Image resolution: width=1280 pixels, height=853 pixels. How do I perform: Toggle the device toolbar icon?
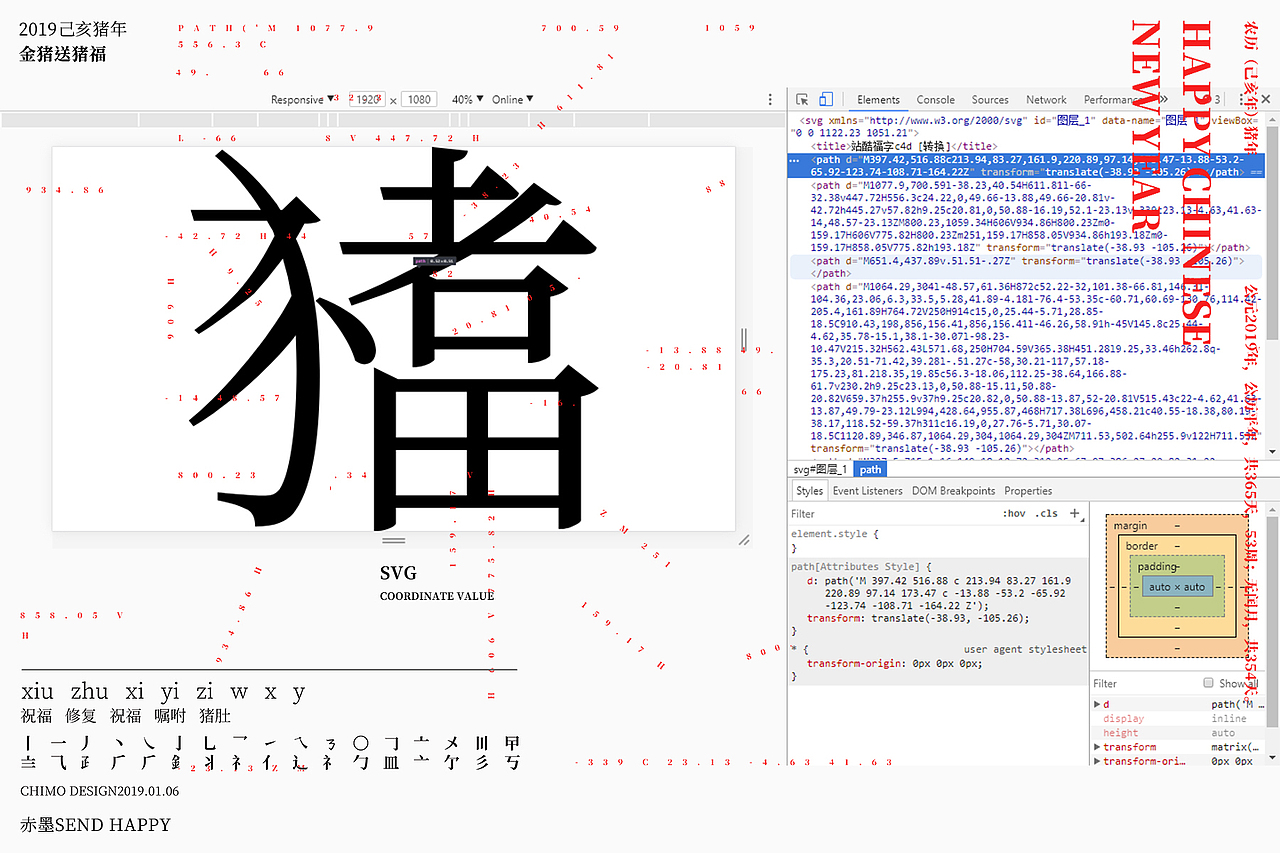click(826, 100)
